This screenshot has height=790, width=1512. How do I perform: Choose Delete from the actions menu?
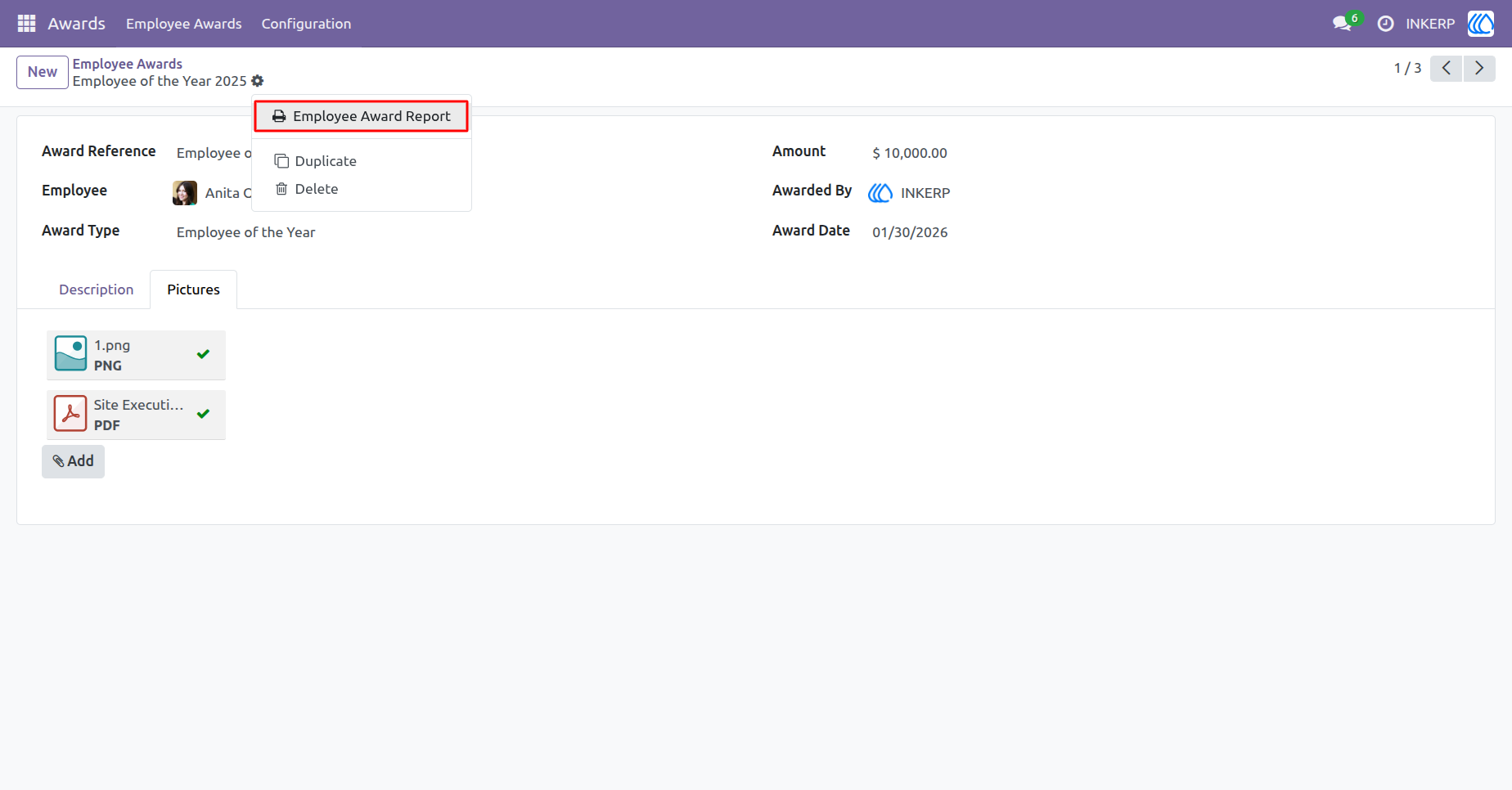coord(362,189)
